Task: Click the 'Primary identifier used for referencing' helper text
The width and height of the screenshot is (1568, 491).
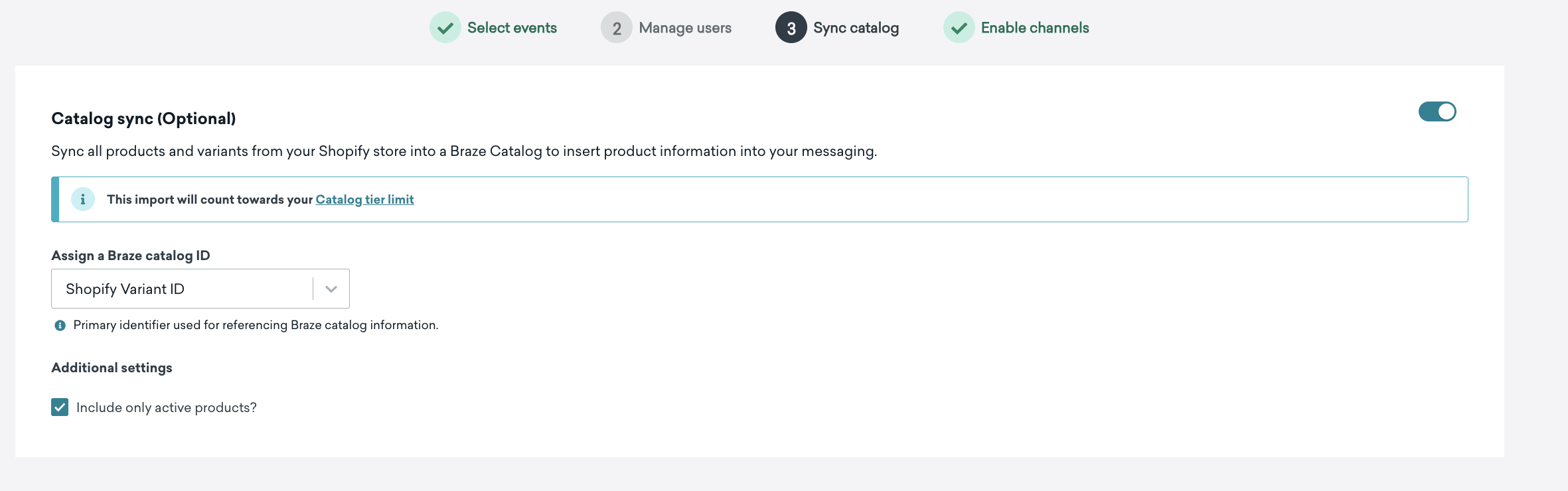Action: (256, 325)
